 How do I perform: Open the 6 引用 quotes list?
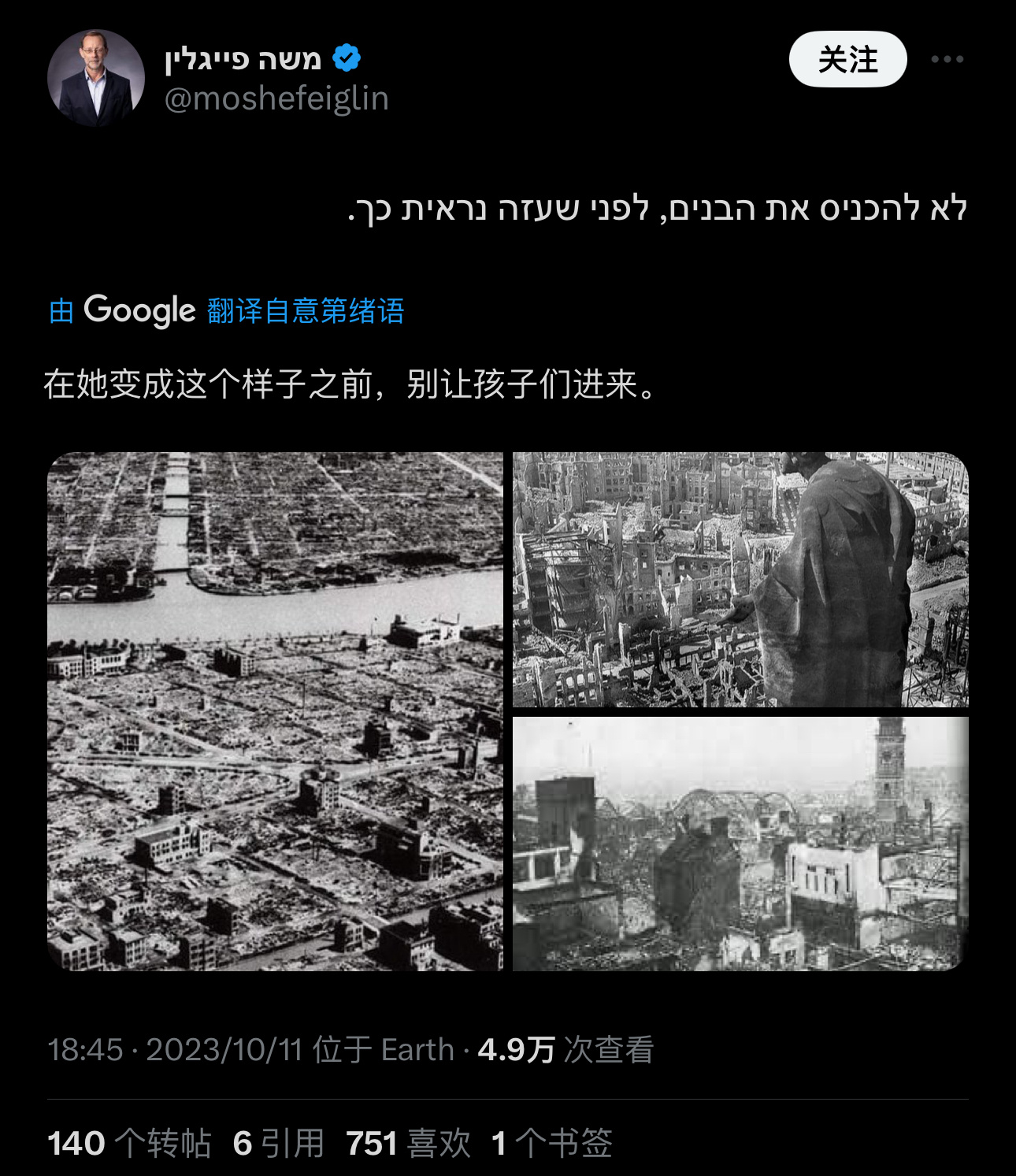click(x=279, y=1143)
